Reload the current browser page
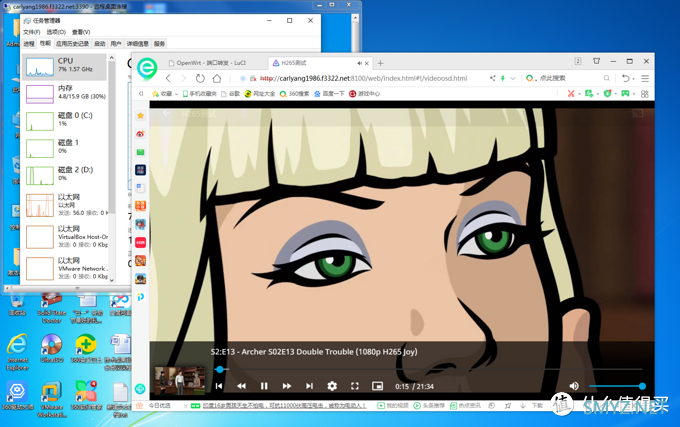Image resolution: width=680 pixels, height=427 pixels. click(200, 78)
